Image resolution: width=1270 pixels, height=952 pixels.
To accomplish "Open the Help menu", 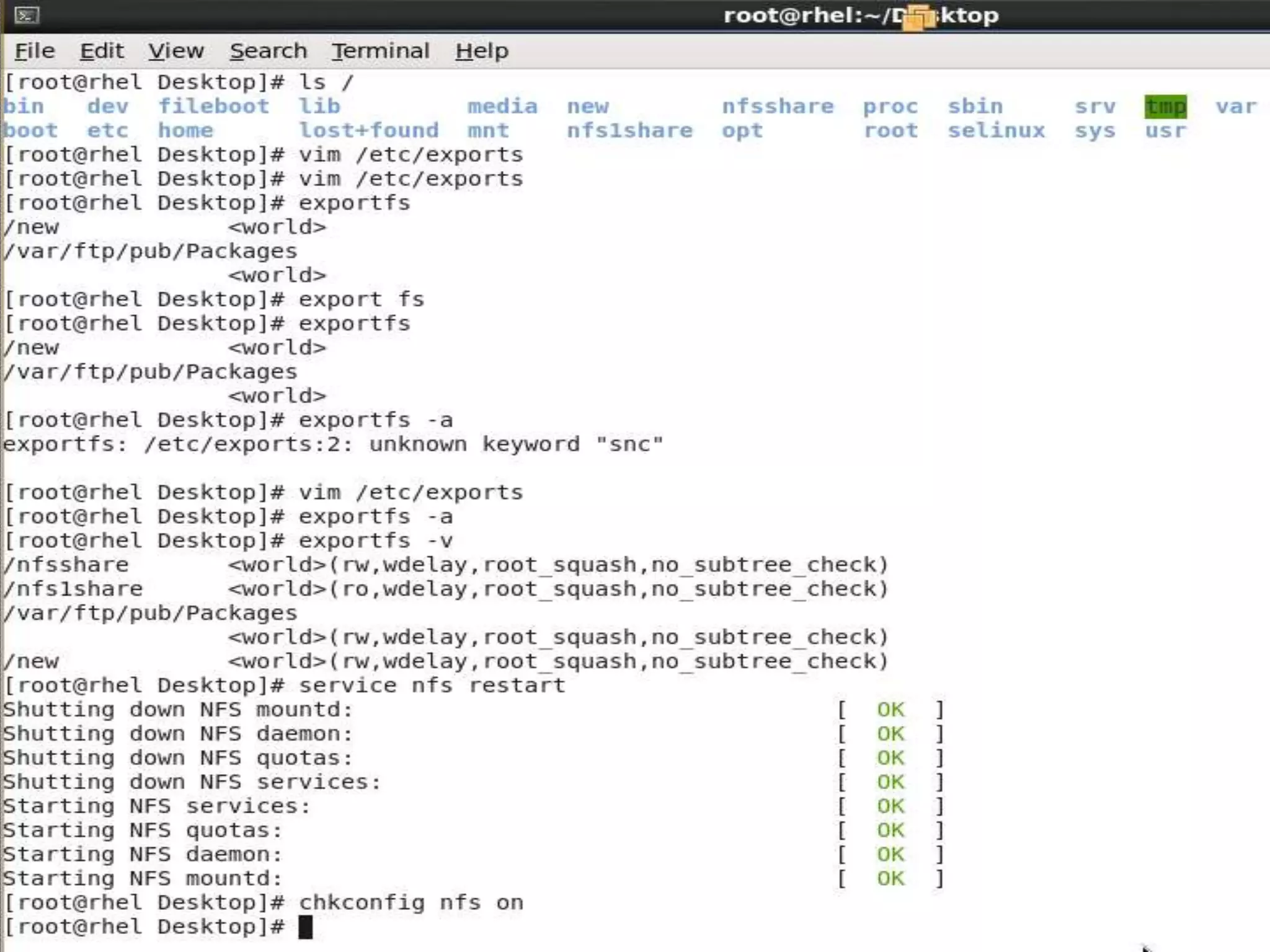I will (481, 51).
